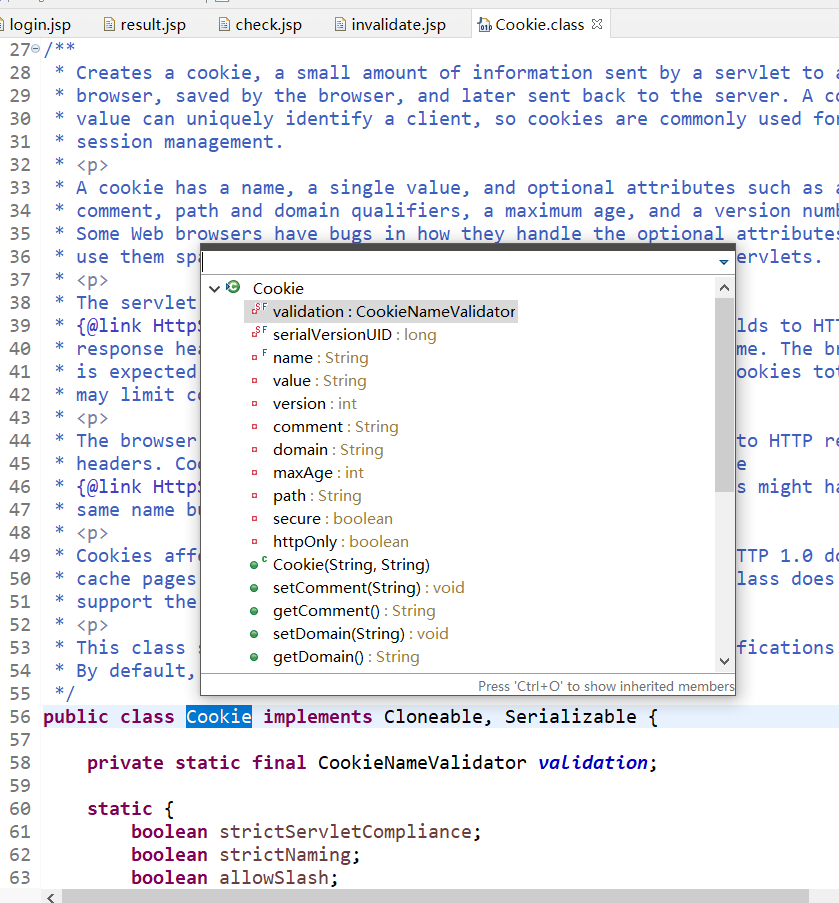The height and width of the screenshot is (903, 839).
Task: Close the Cookie.class editor tab
Action: [597, 24]
